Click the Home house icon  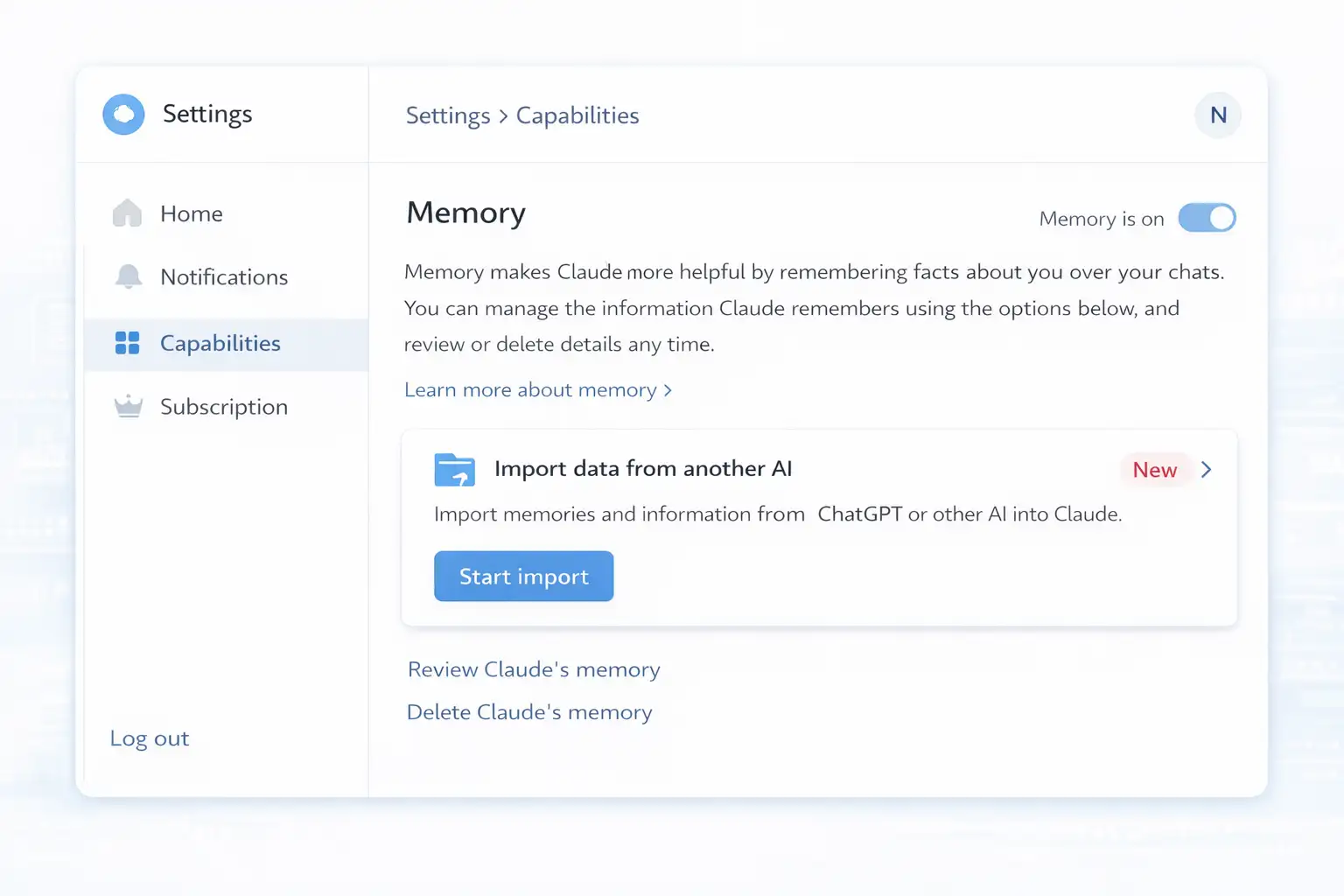pos(128,213)
